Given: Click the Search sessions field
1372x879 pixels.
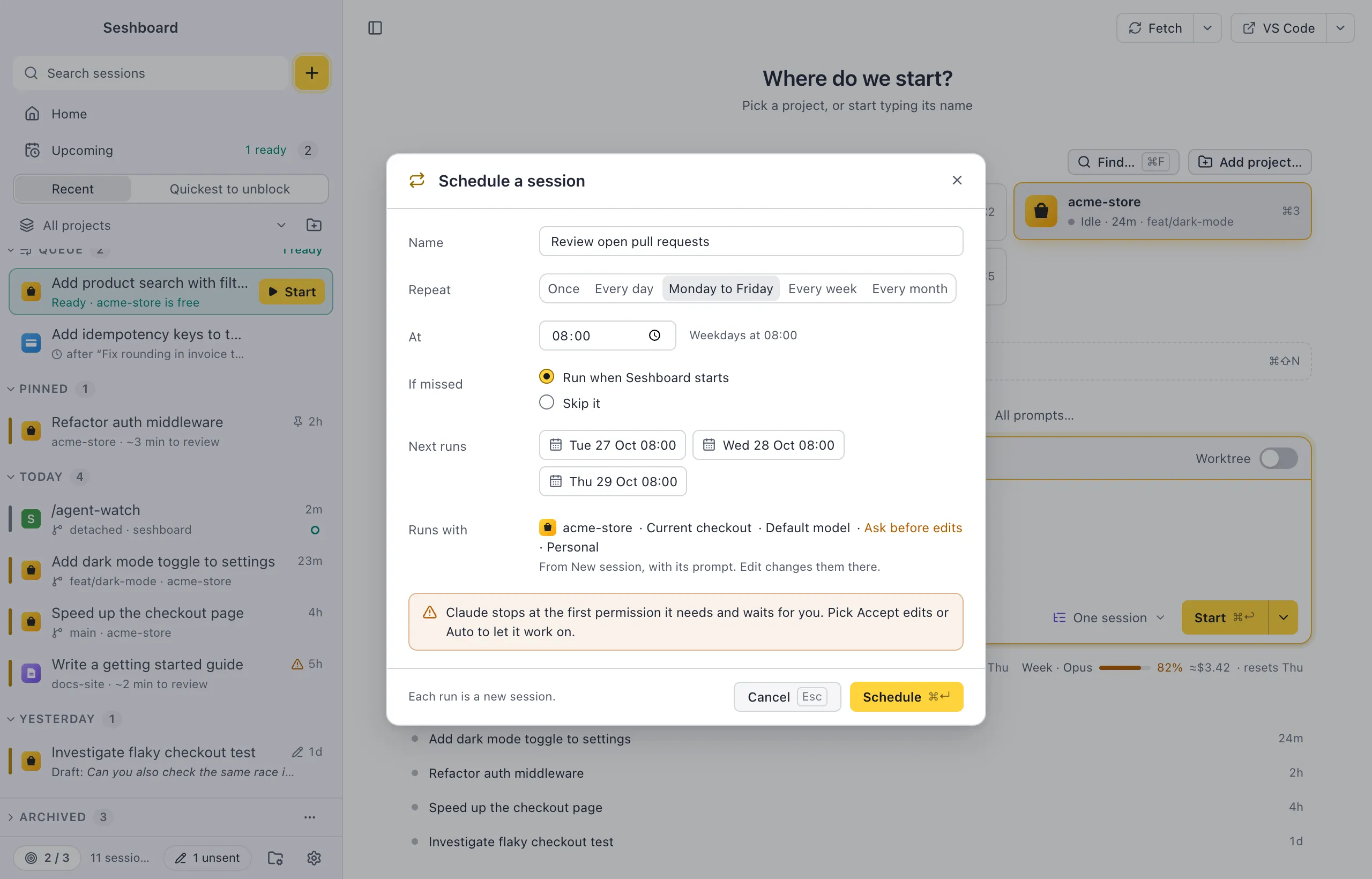Looking at the screenshot, I should click(151, 73).
